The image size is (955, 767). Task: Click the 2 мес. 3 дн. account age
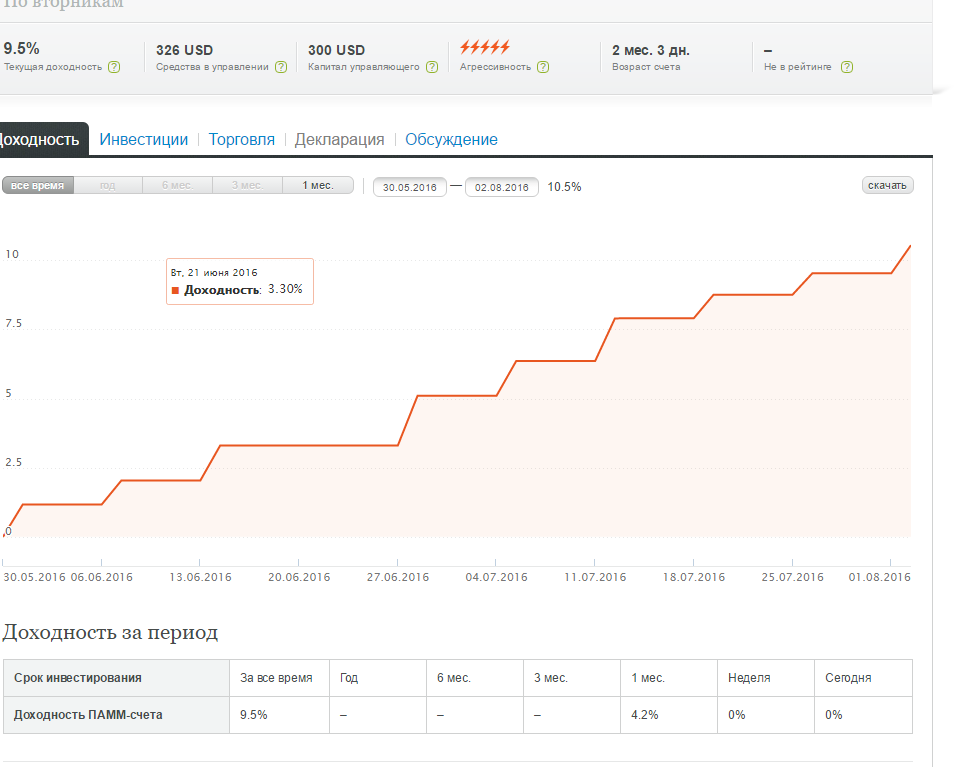(651, 50)
